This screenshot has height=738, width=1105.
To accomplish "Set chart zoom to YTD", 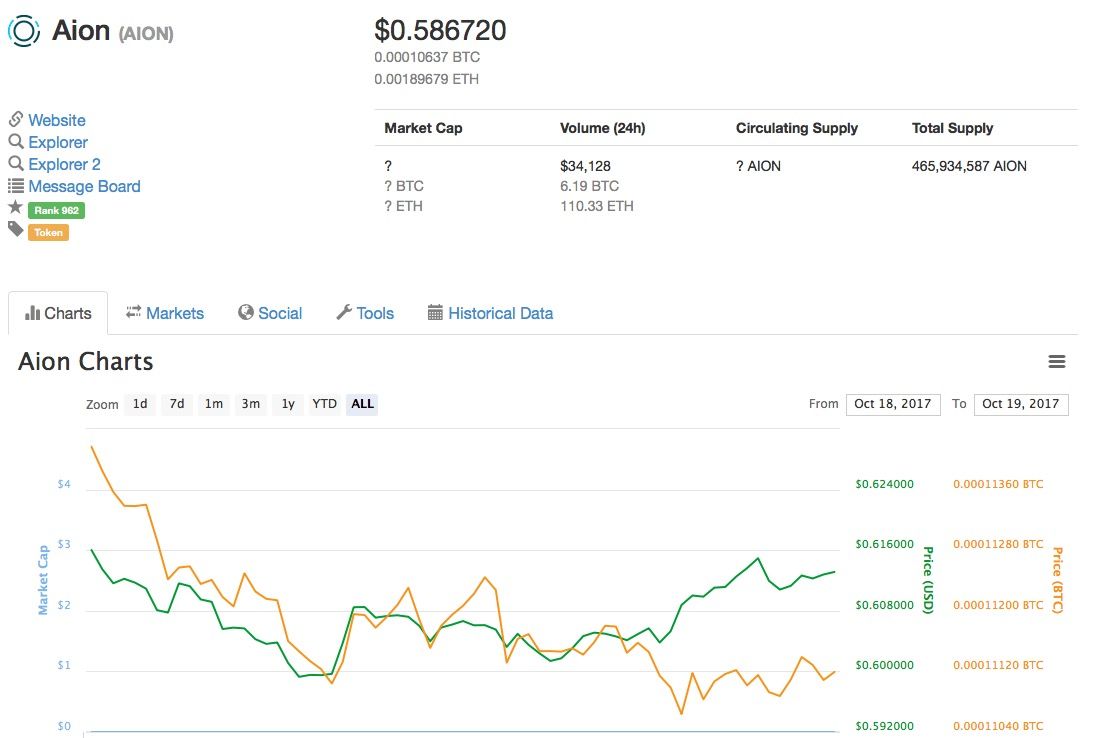I will [x=325, y=404].
